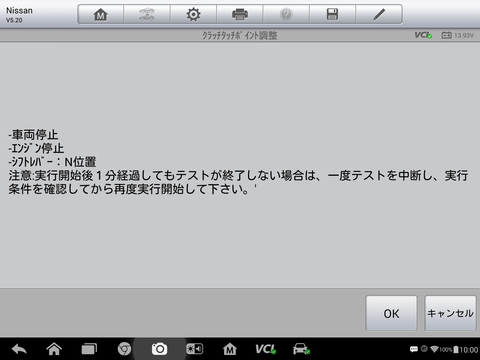
Task: Click the printer icon
Action: 240,14
